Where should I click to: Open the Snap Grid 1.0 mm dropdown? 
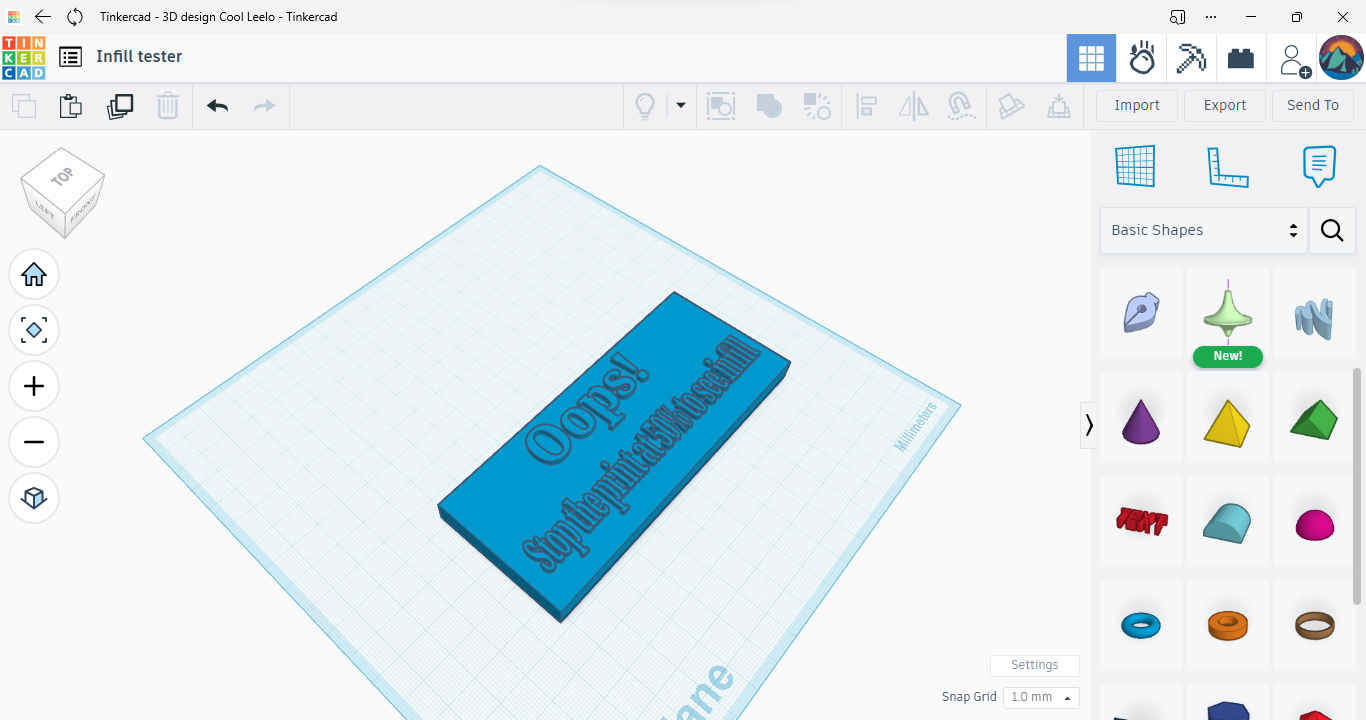(1041, 697)
